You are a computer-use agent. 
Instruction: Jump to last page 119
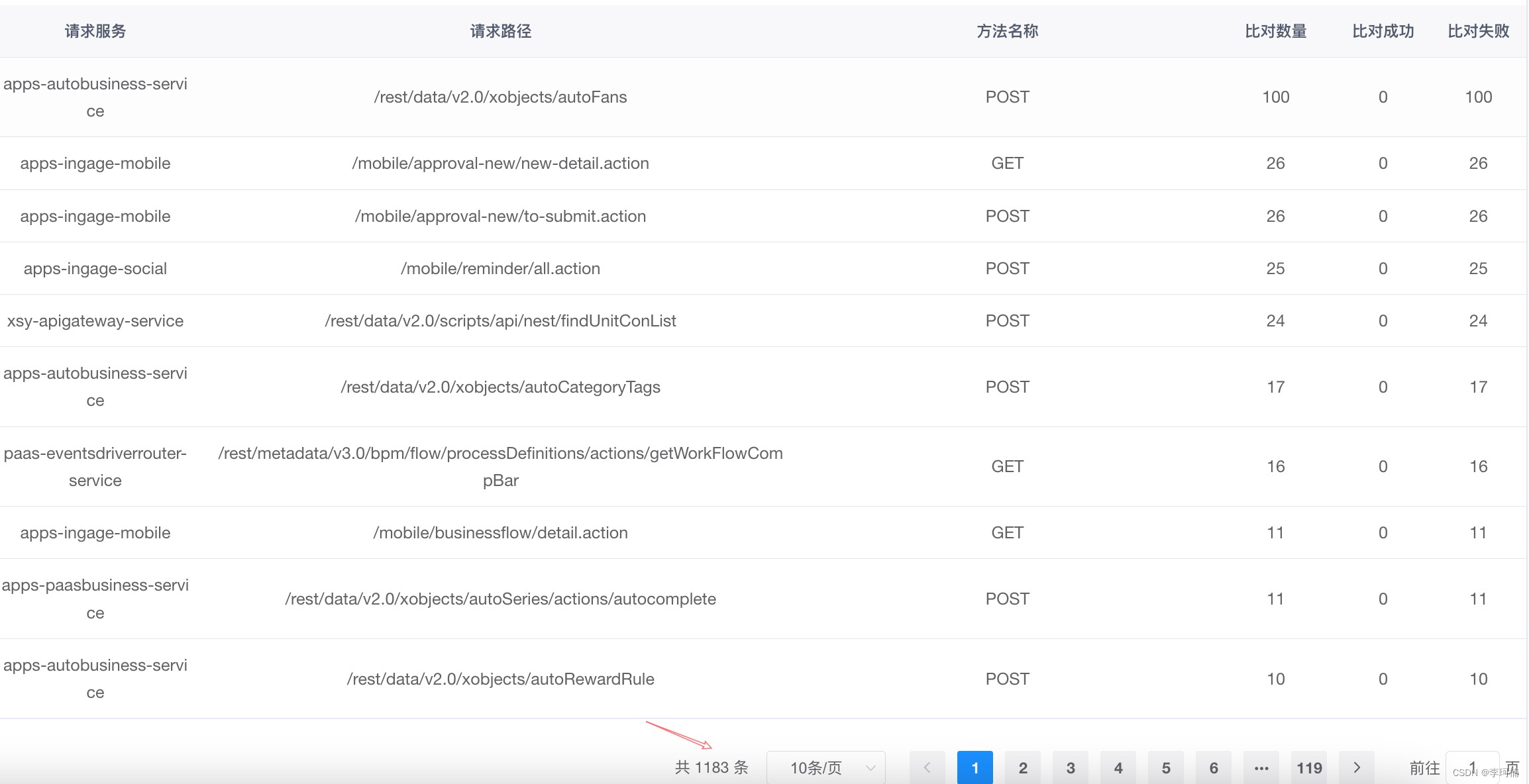pos(1308,767)
